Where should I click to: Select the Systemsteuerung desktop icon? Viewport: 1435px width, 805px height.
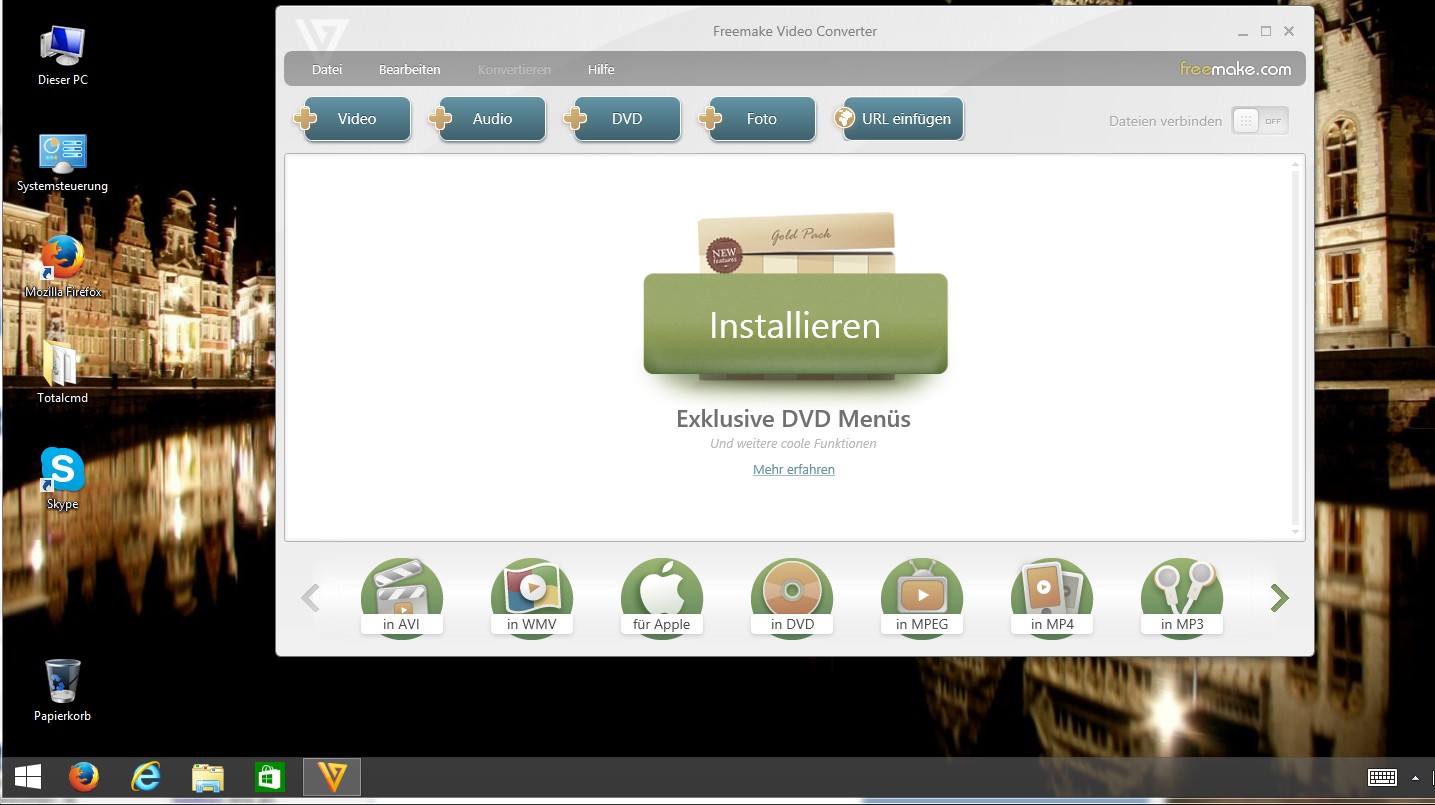pyautogui.click(x=62, y=161)
